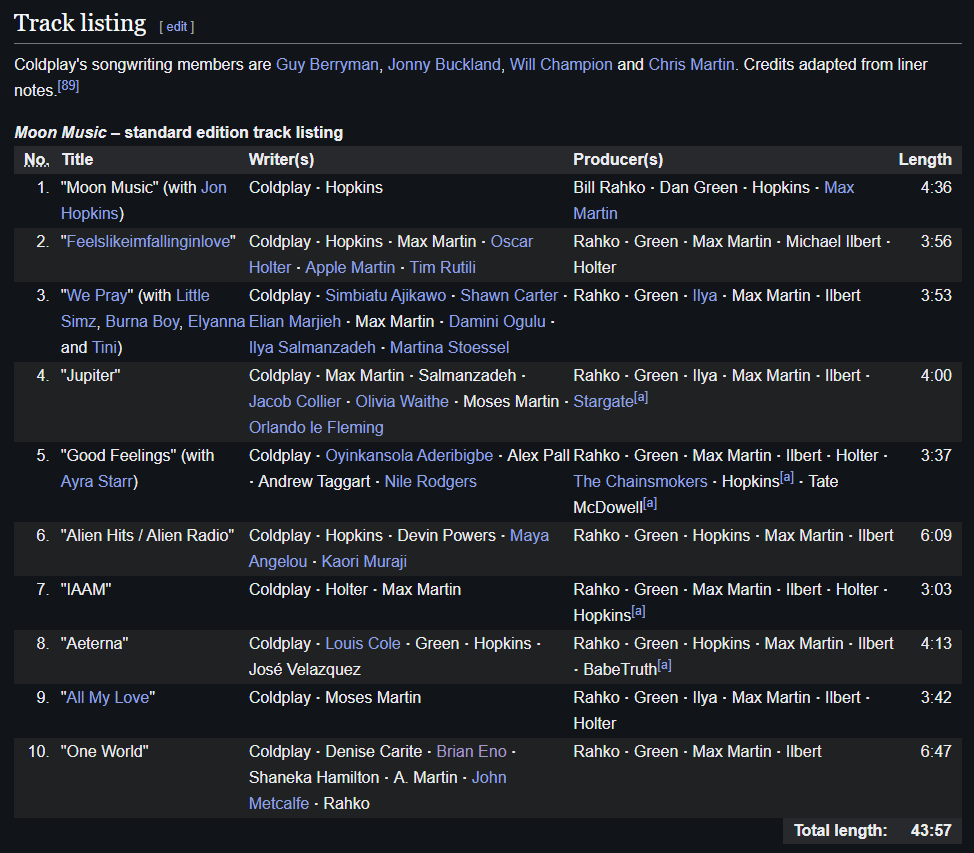Click the Simbiatu Ajikawo writer link
Image resolution: width=974 pixels, height=853 pixels.
coord(386,296)
